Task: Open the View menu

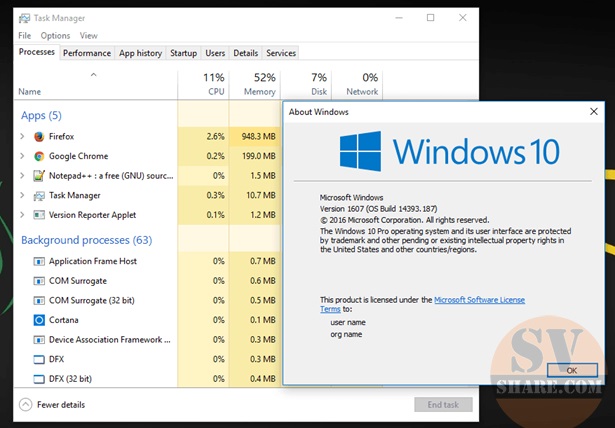Action: pyautogui.click(x=89, y=36)
